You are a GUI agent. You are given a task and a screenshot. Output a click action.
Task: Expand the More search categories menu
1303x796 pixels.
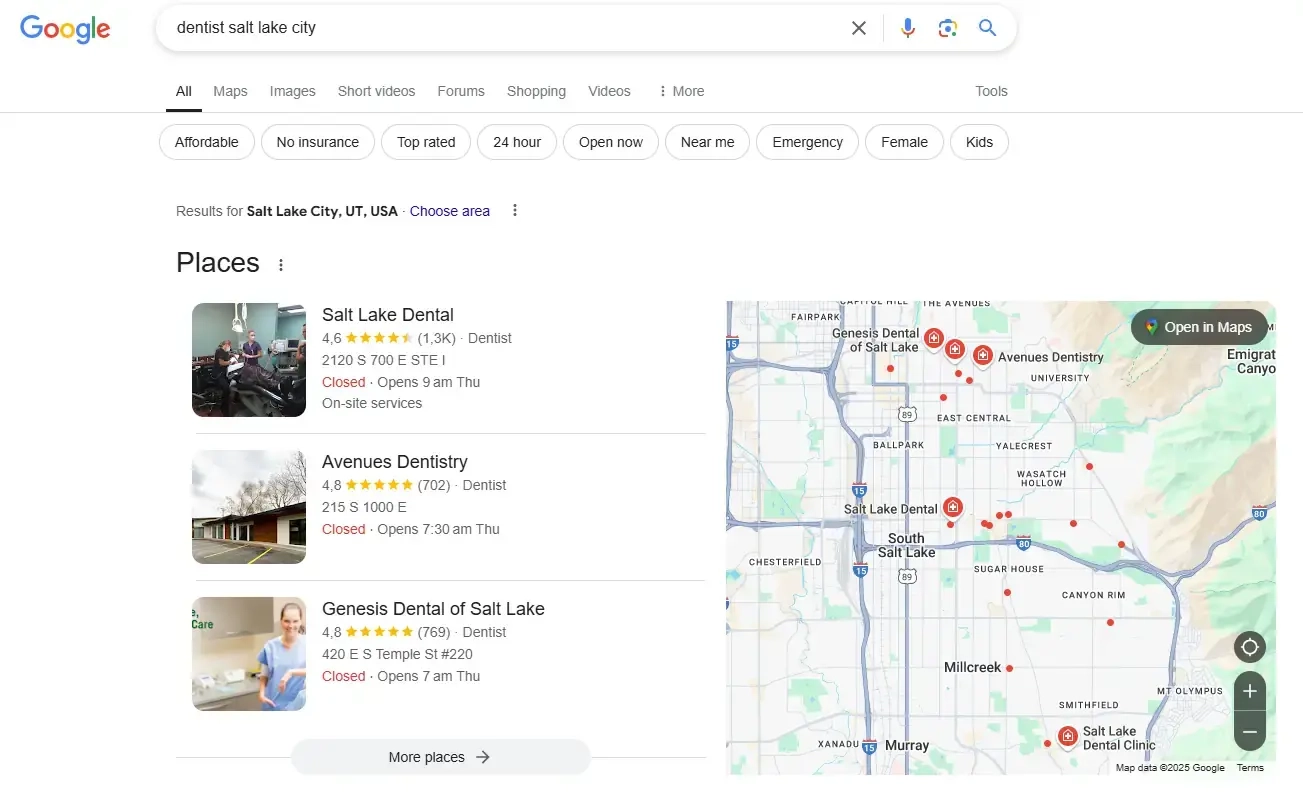tap(680, 91)
